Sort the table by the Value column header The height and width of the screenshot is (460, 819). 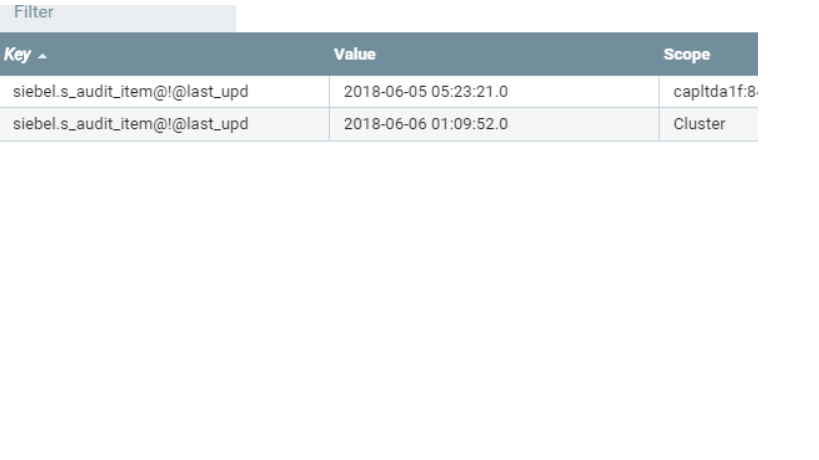[355, 54]
